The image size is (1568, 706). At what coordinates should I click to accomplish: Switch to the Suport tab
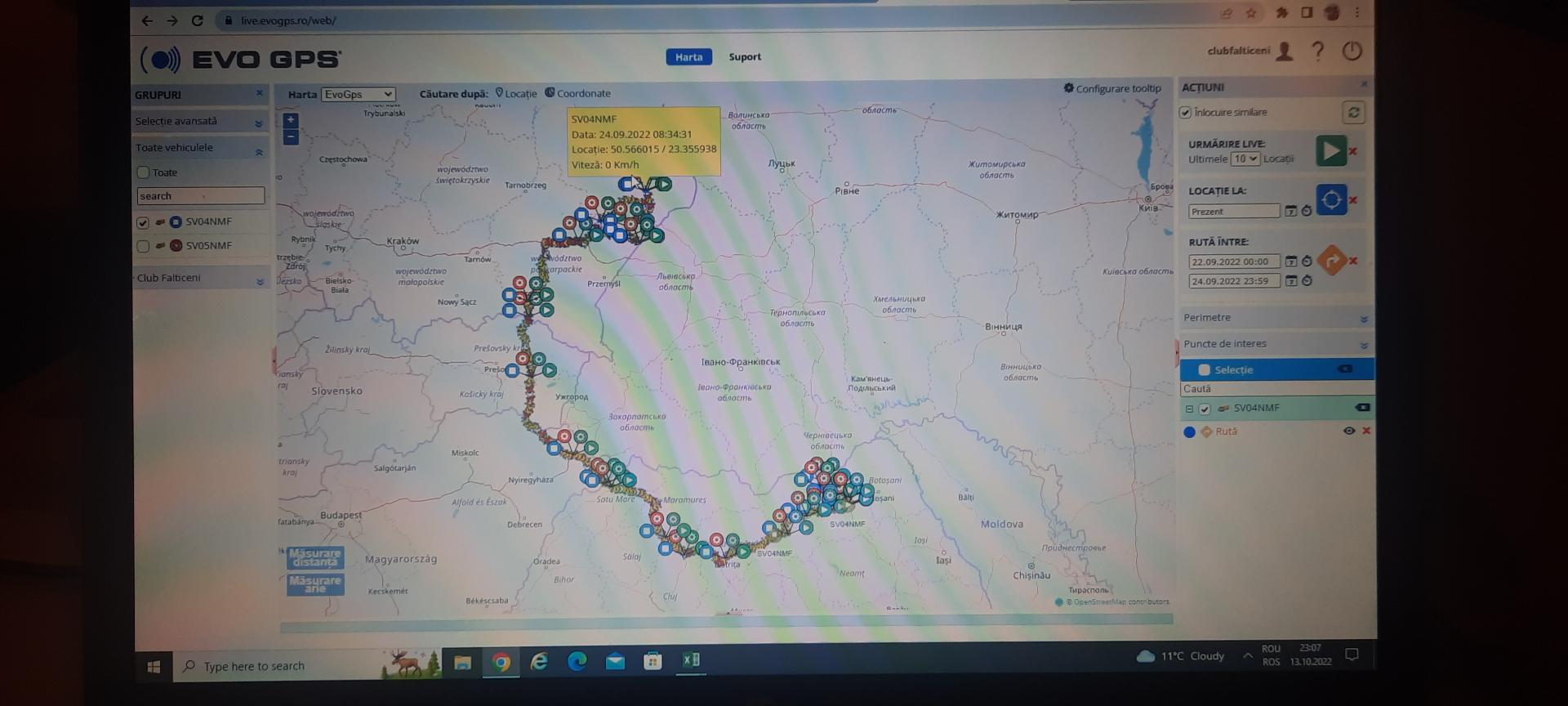tap(744, 57)
